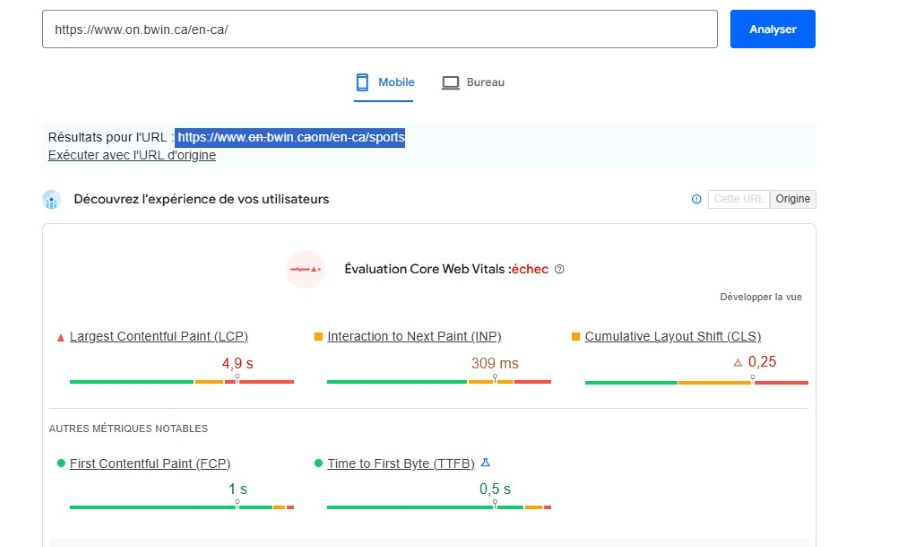
Task: Click the red échec status word
Action: (x=530, y=269)
